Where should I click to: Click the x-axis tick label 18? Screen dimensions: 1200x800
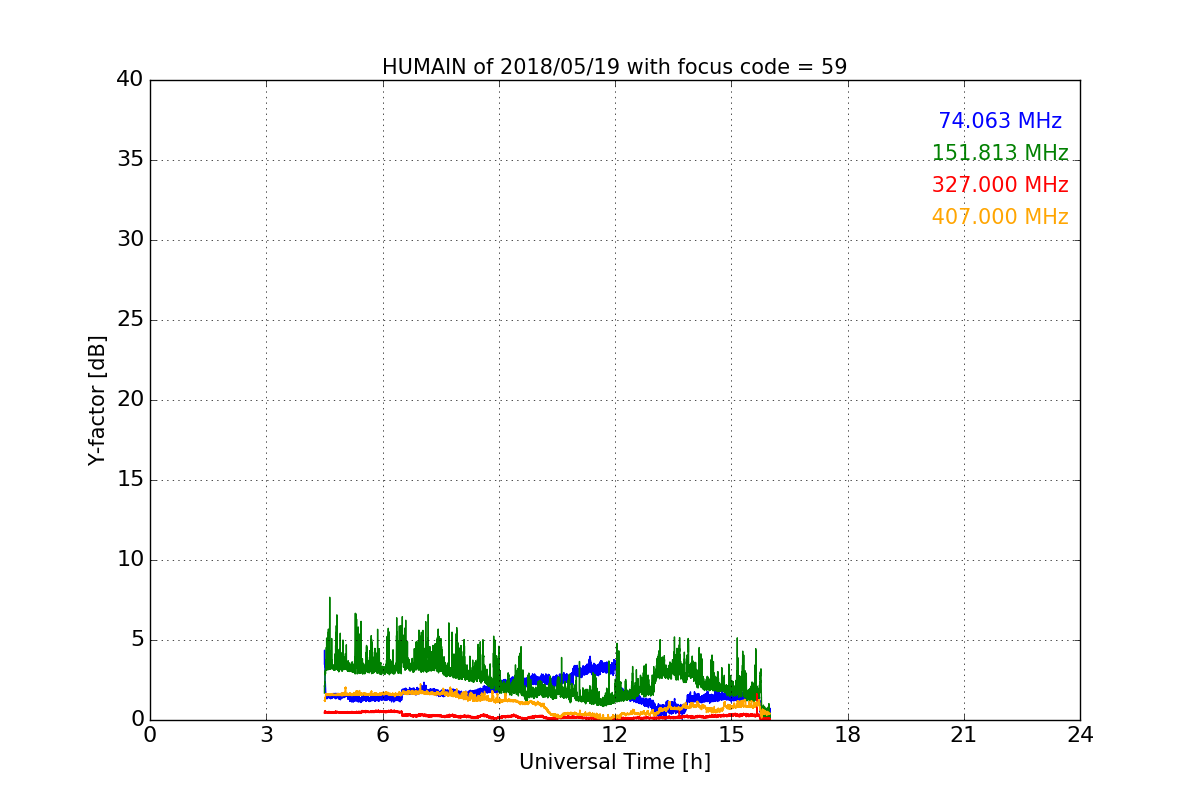[x=848, y=735]
